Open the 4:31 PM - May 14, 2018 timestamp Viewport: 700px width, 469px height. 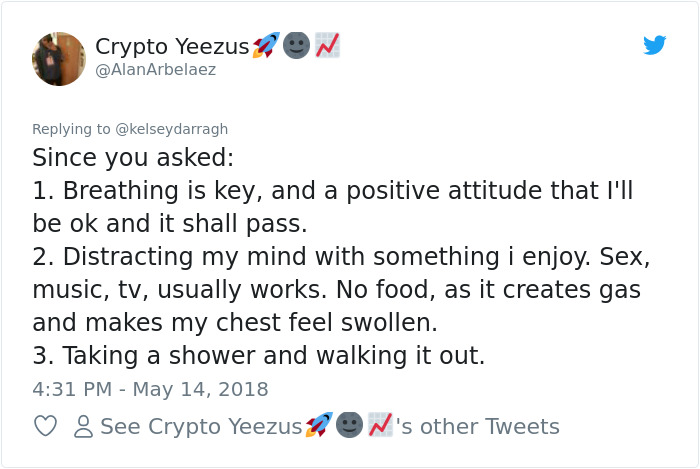(150, 389)
